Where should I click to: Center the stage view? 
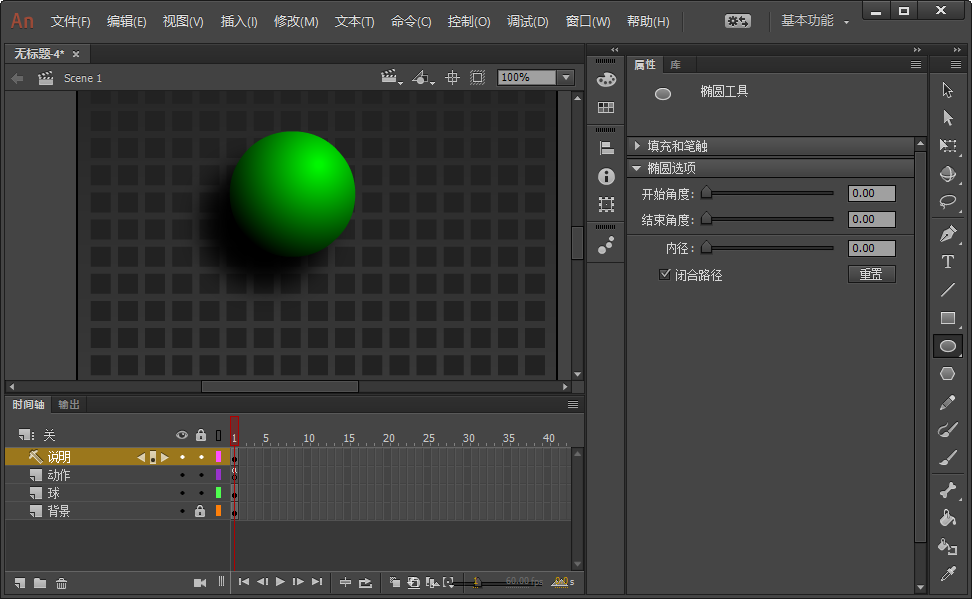453,78
